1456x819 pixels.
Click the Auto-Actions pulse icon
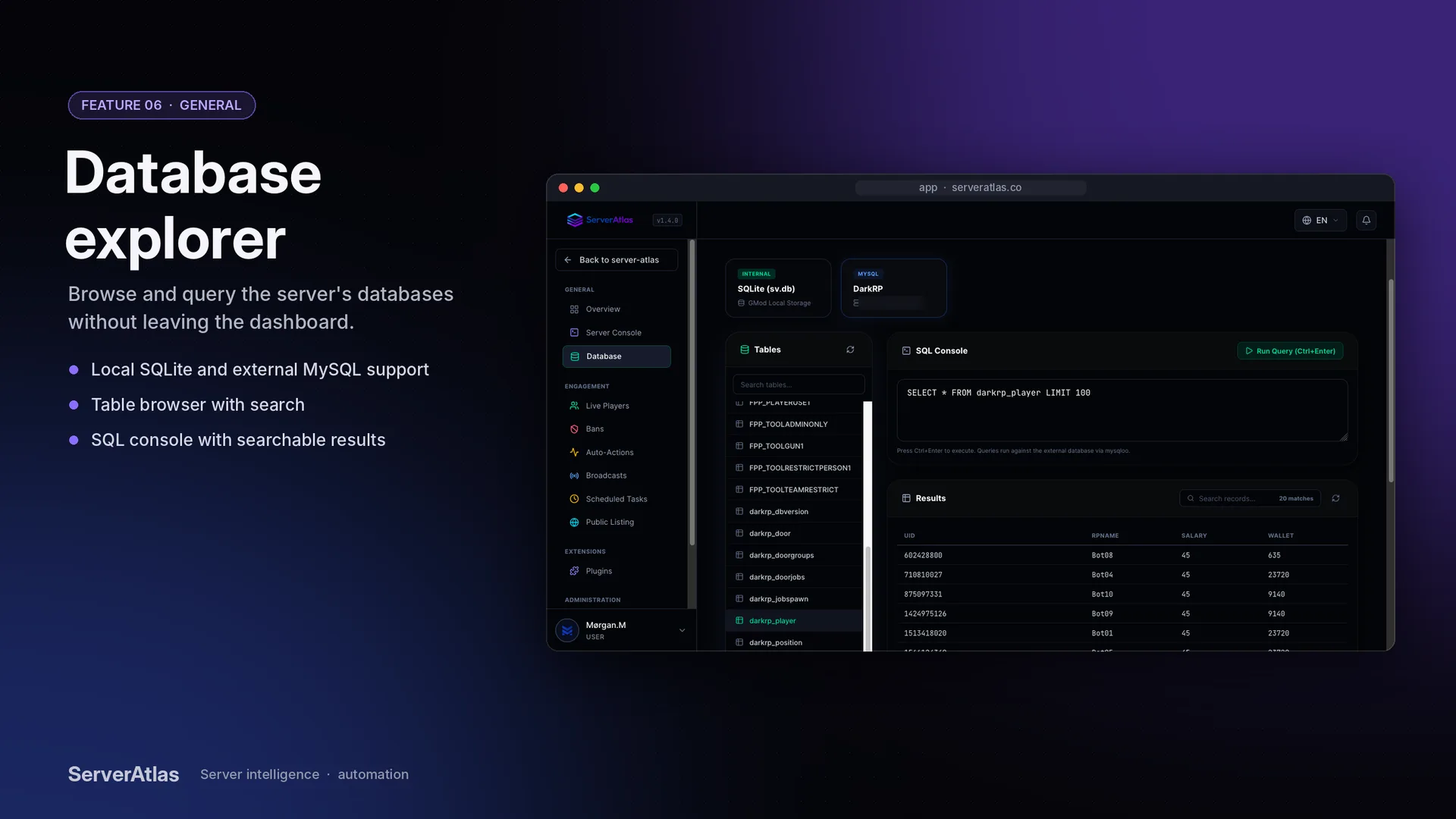point(574,453)
